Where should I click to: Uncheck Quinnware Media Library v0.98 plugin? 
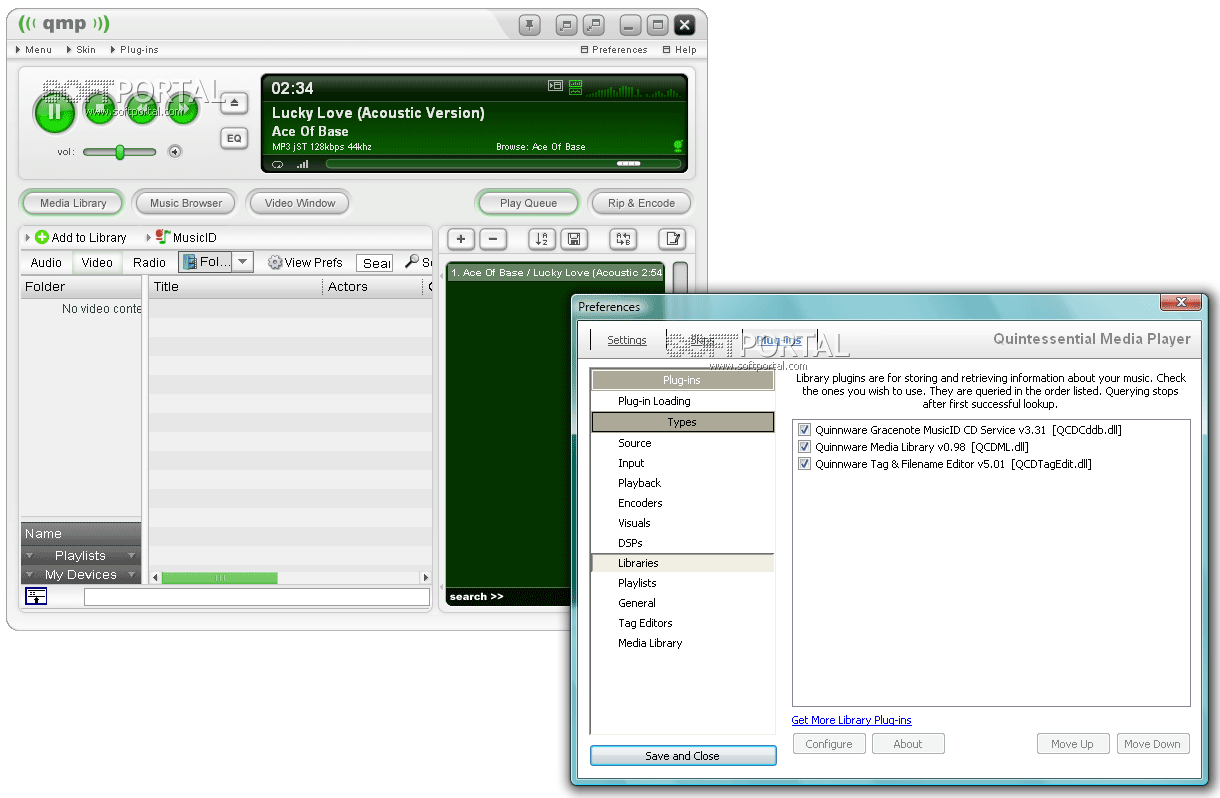click(x=805, y=447)
